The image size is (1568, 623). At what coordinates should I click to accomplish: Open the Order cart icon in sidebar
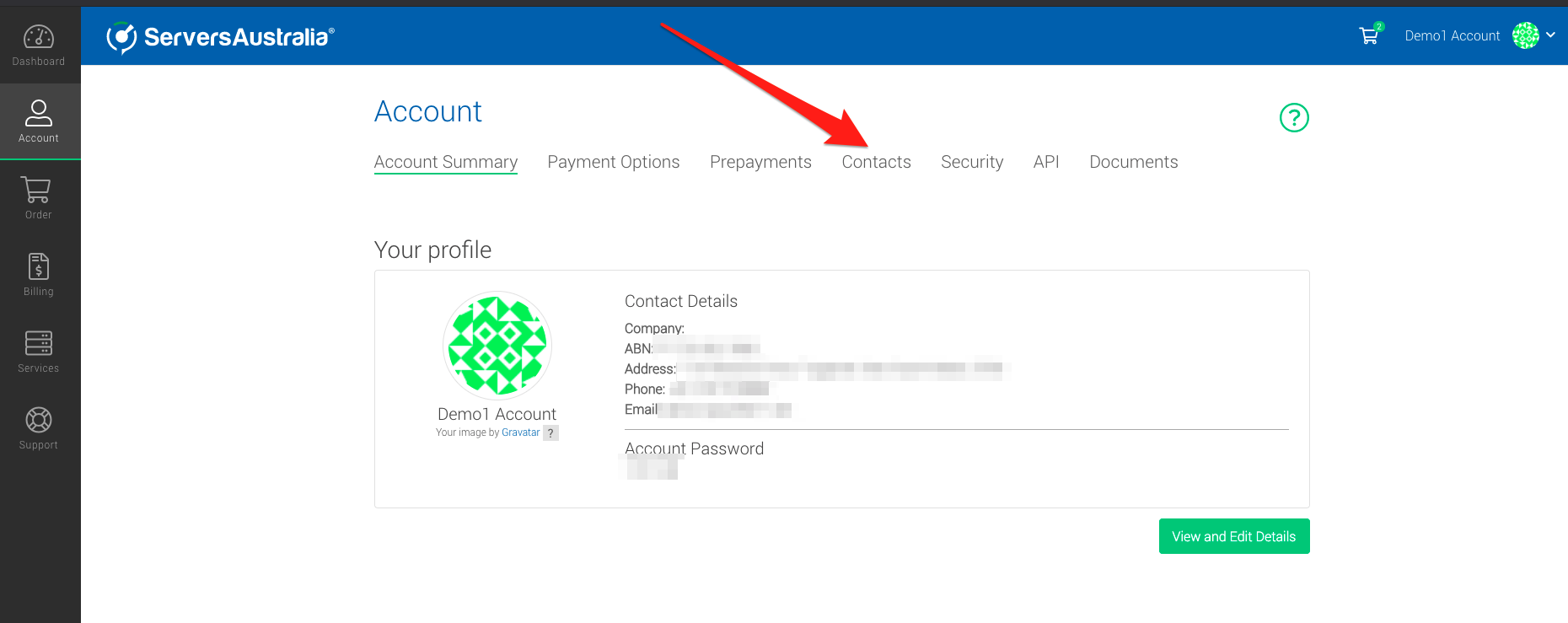pyautogui.click(x=38, y=191)
